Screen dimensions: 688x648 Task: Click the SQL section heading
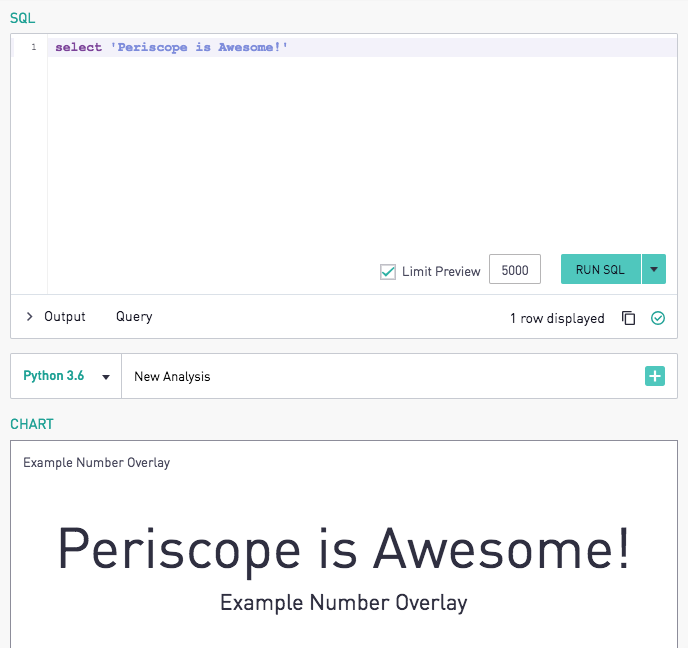coord(22,18)
